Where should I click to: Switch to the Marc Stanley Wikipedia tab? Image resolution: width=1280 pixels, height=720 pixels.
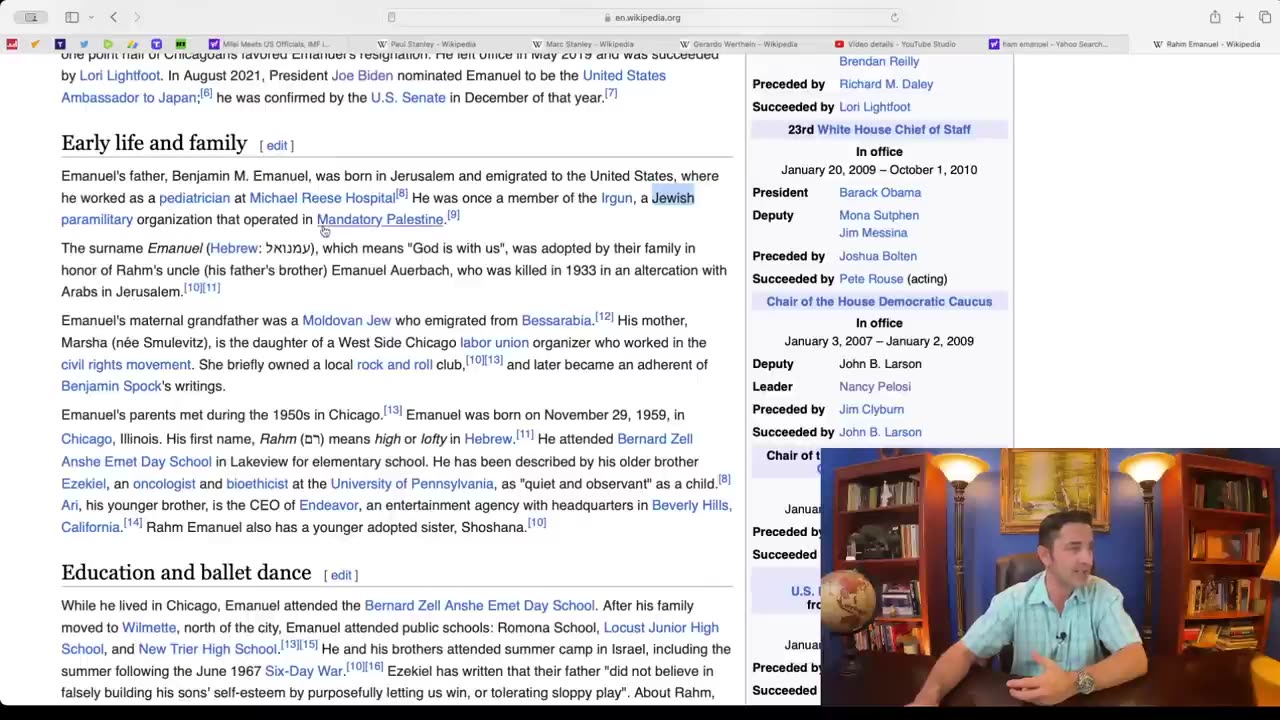point(582,44)
